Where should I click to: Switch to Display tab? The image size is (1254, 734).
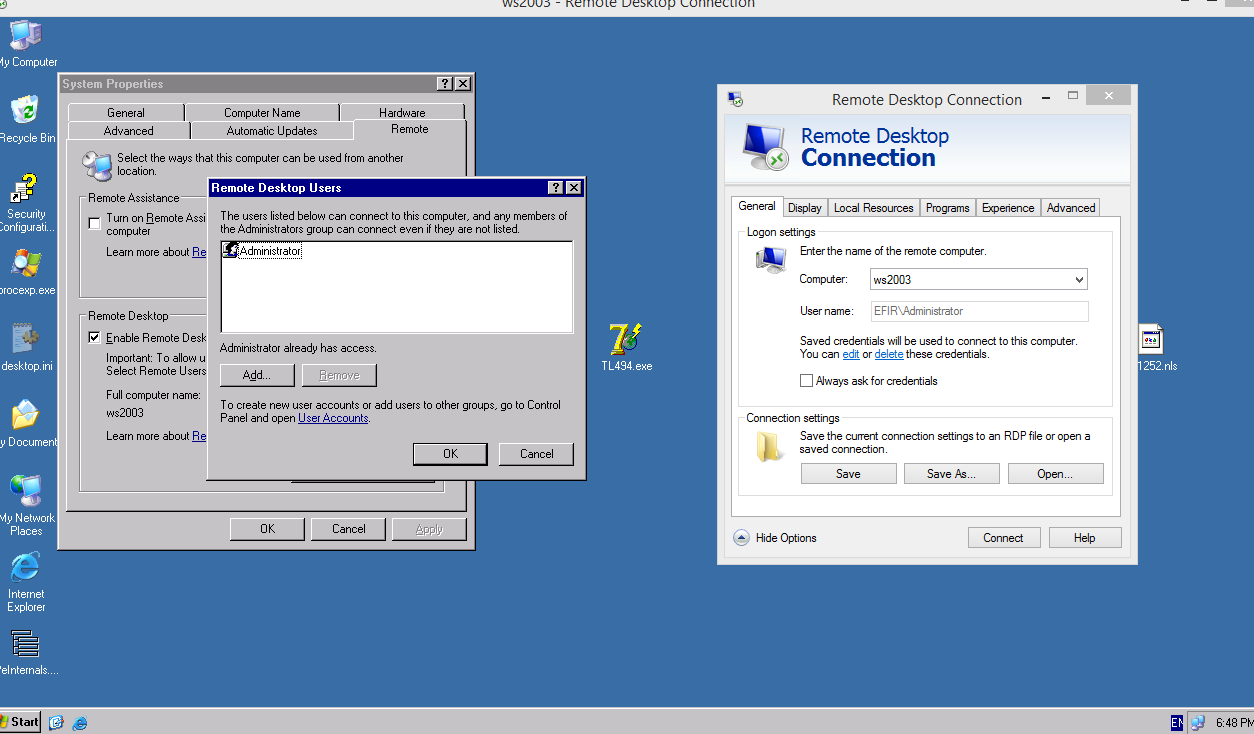pos(804,208)
